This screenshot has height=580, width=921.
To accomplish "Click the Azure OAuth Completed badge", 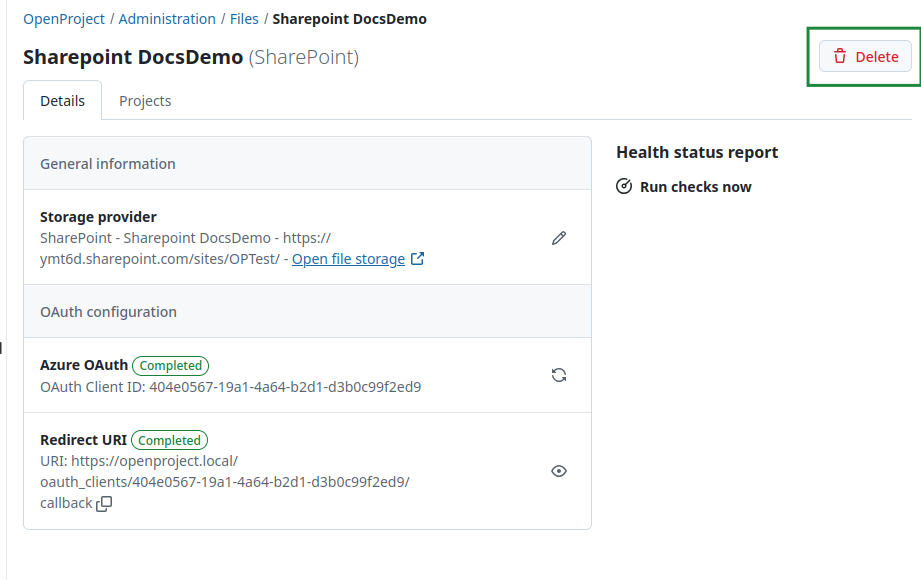I will tap(170, 365).
